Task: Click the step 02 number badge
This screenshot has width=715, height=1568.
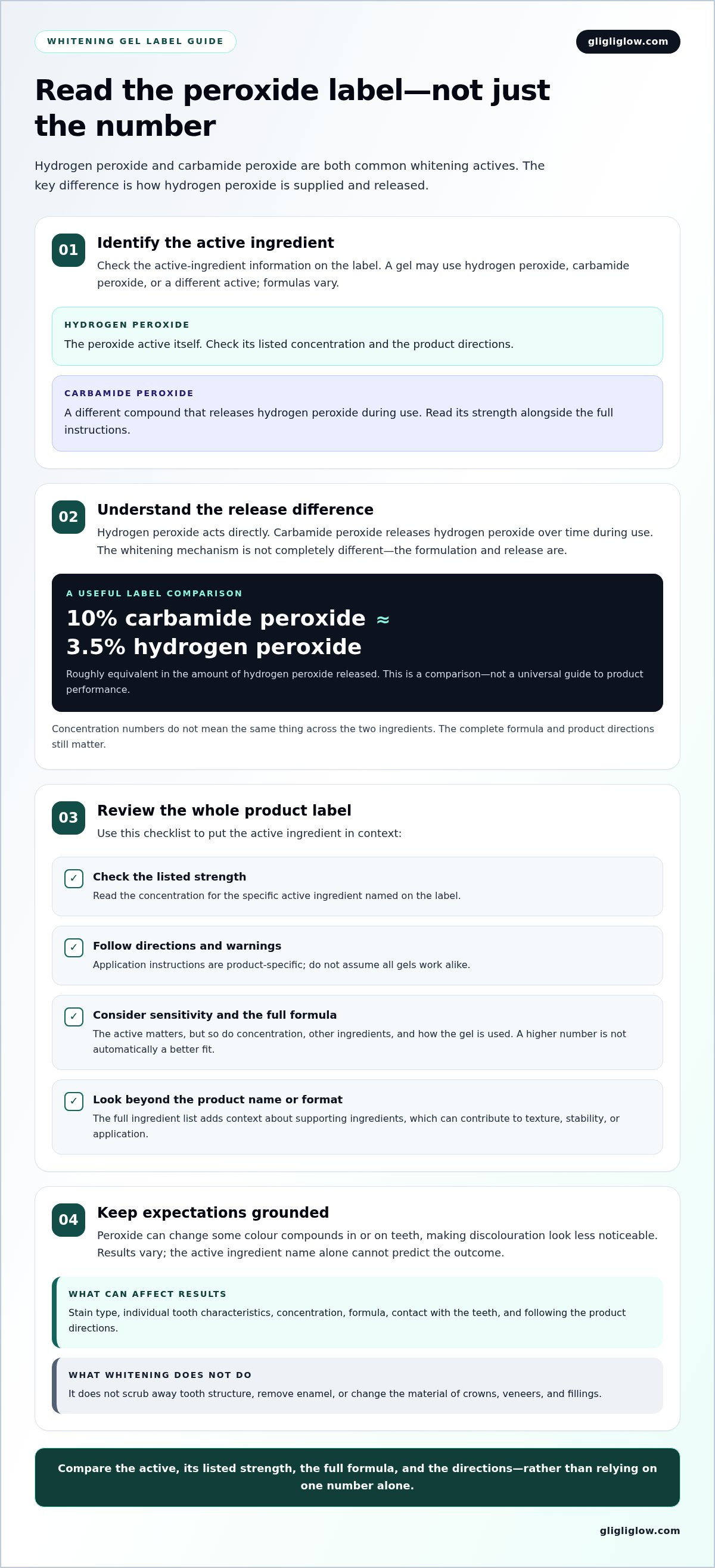Action: (68, 517)
